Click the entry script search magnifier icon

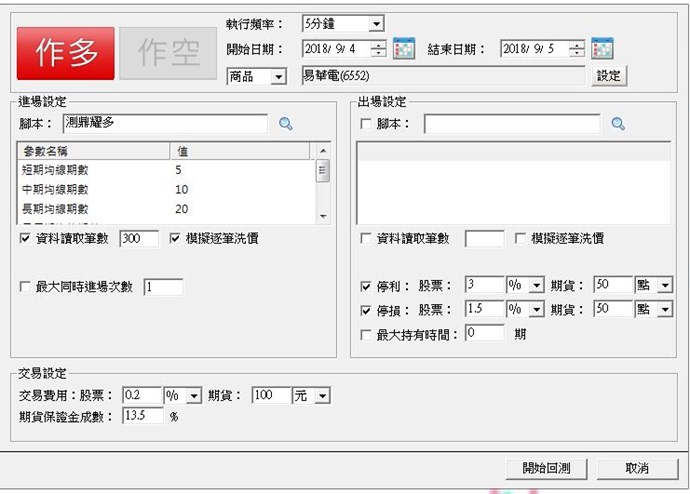pyautogui.click(x=286, y=124)
